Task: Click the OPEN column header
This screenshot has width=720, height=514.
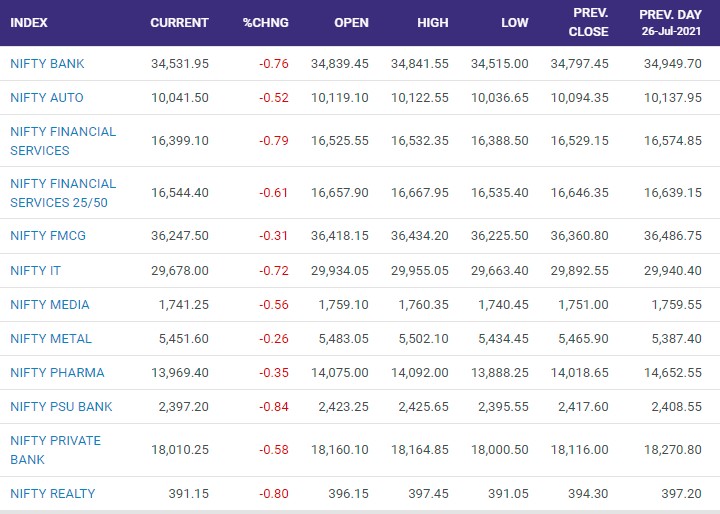Action: [351, 23]
